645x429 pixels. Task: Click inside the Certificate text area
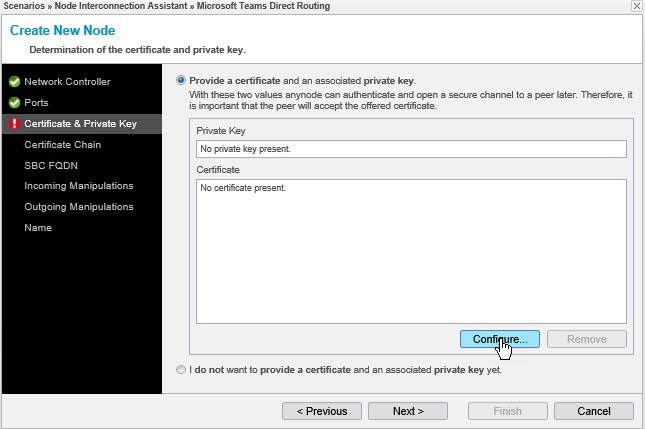click(411, 250)
